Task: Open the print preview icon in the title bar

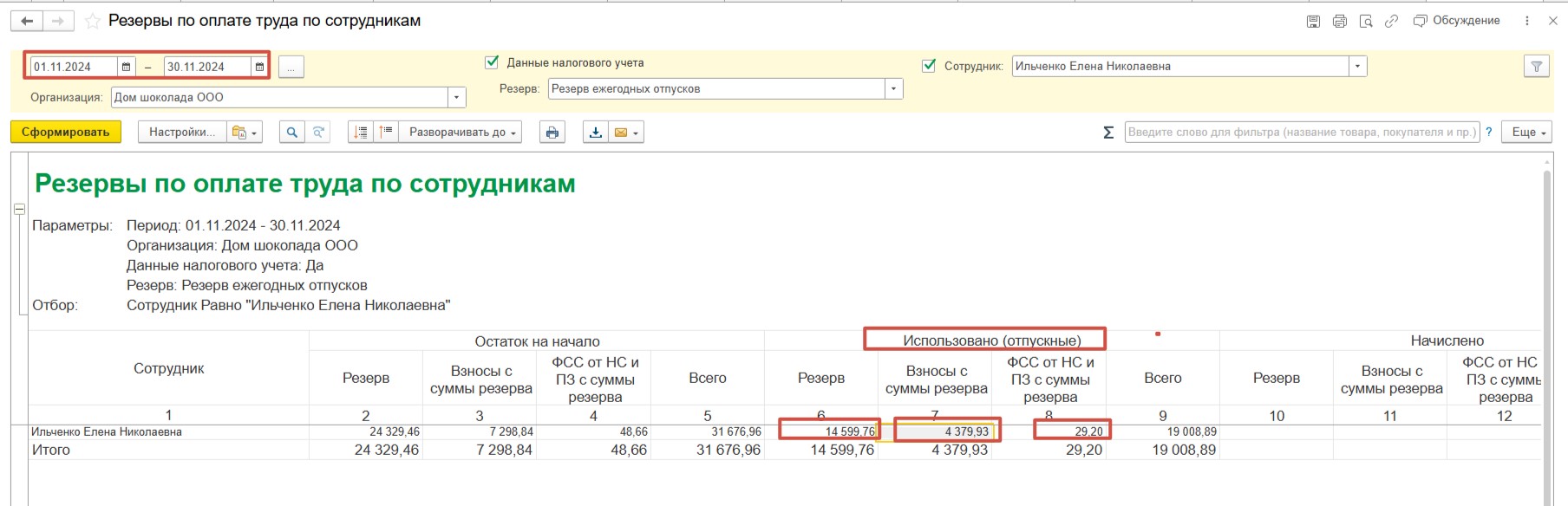Action: [1366, 21]
